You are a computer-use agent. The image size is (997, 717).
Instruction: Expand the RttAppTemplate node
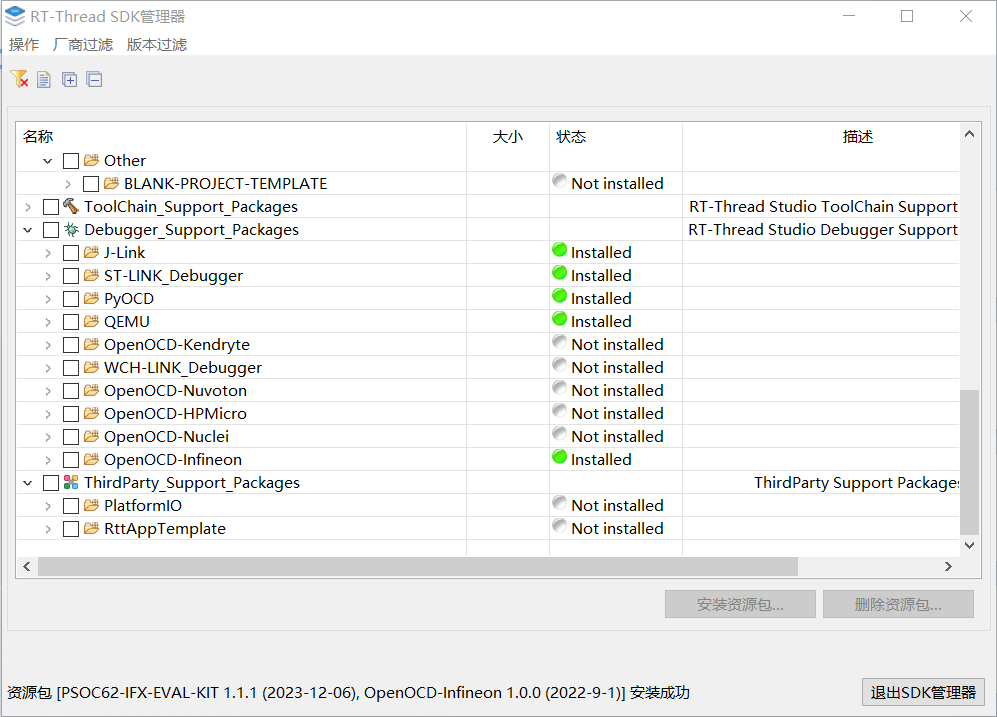pos(48,529)
